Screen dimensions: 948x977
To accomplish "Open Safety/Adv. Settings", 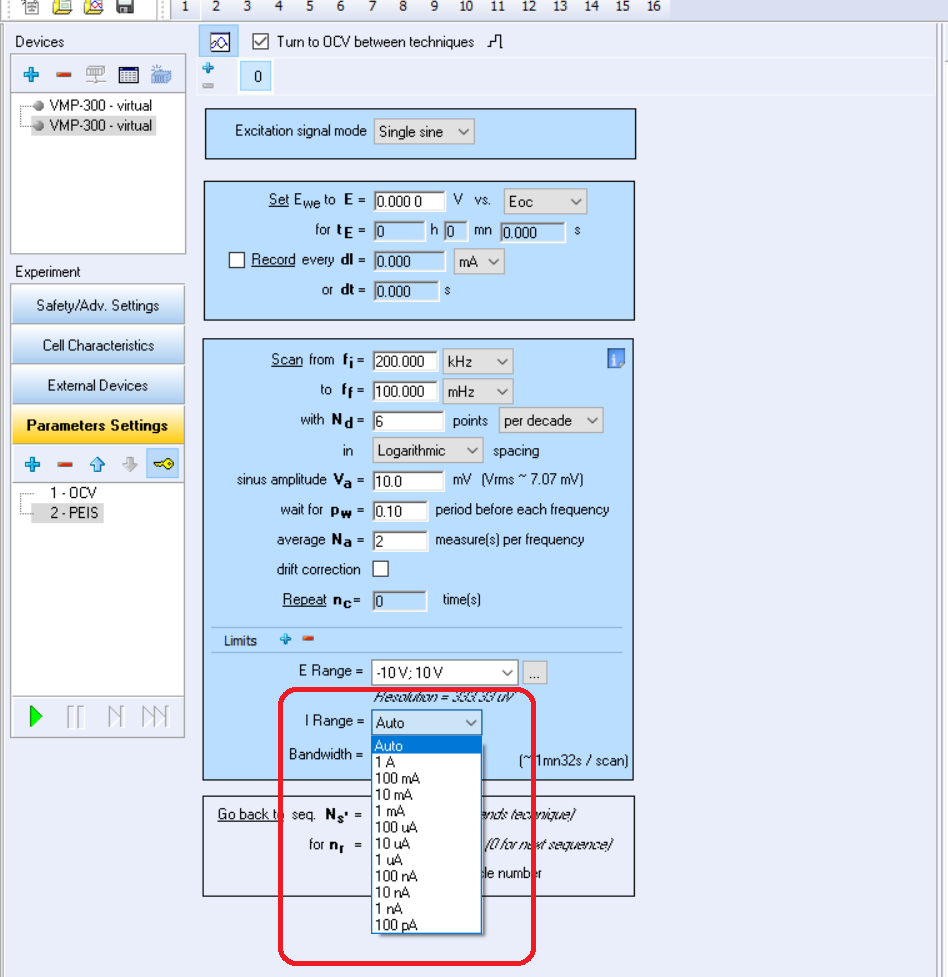I will click(x=97, y=305).
